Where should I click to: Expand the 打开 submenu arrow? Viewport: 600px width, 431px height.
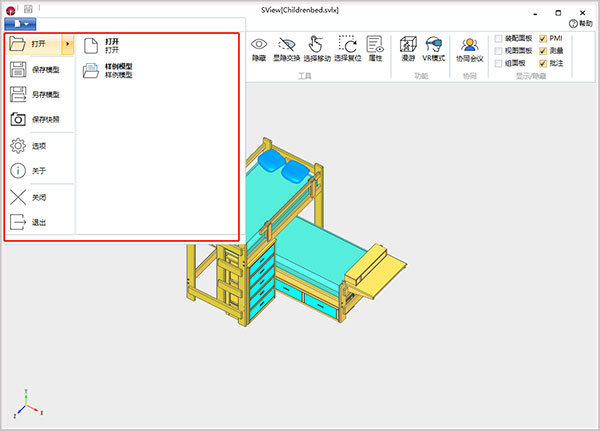(67, 44)
